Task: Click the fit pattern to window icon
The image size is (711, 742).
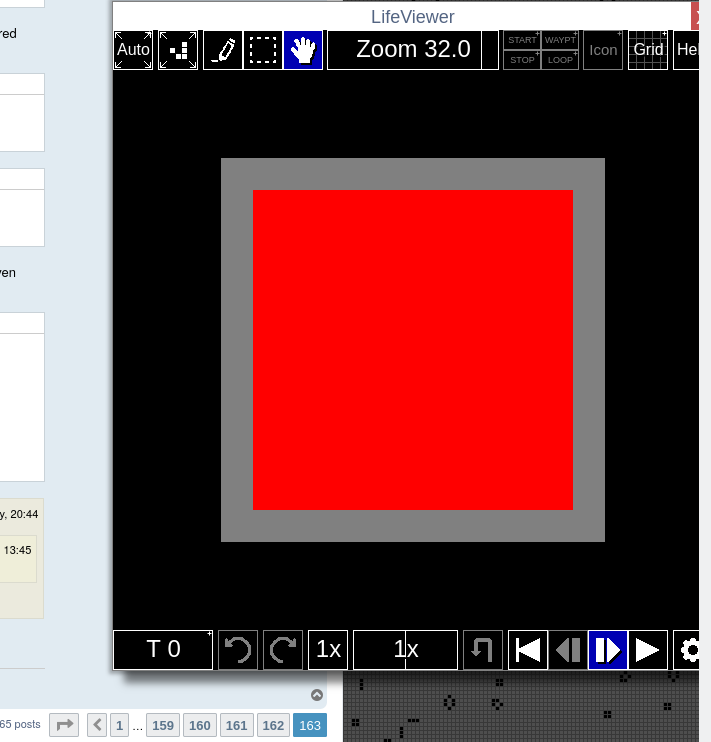Action: point(178,50)
